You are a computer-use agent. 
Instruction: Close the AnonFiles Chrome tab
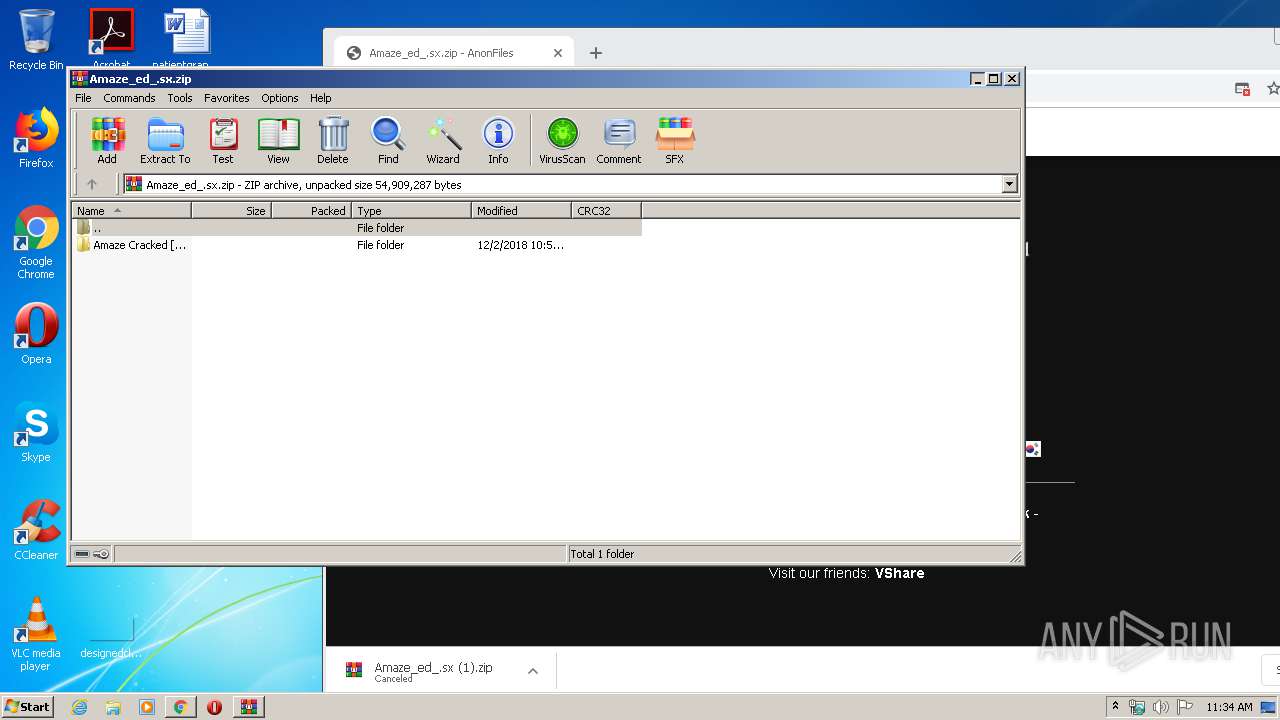558,53
